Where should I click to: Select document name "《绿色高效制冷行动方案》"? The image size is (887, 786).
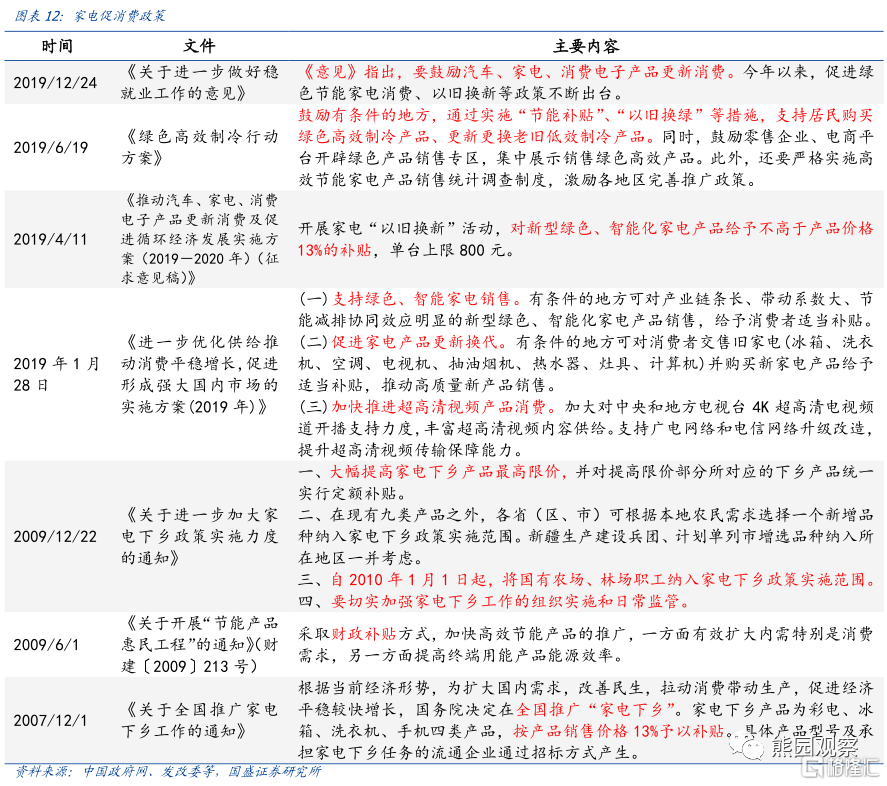pyautogui.click(x=200, y=147)
